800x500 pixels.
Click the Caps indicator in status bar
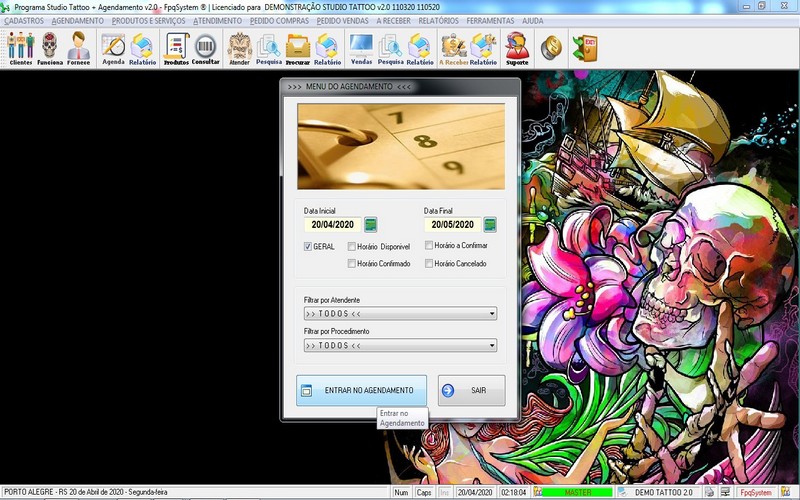pos(424,492)
